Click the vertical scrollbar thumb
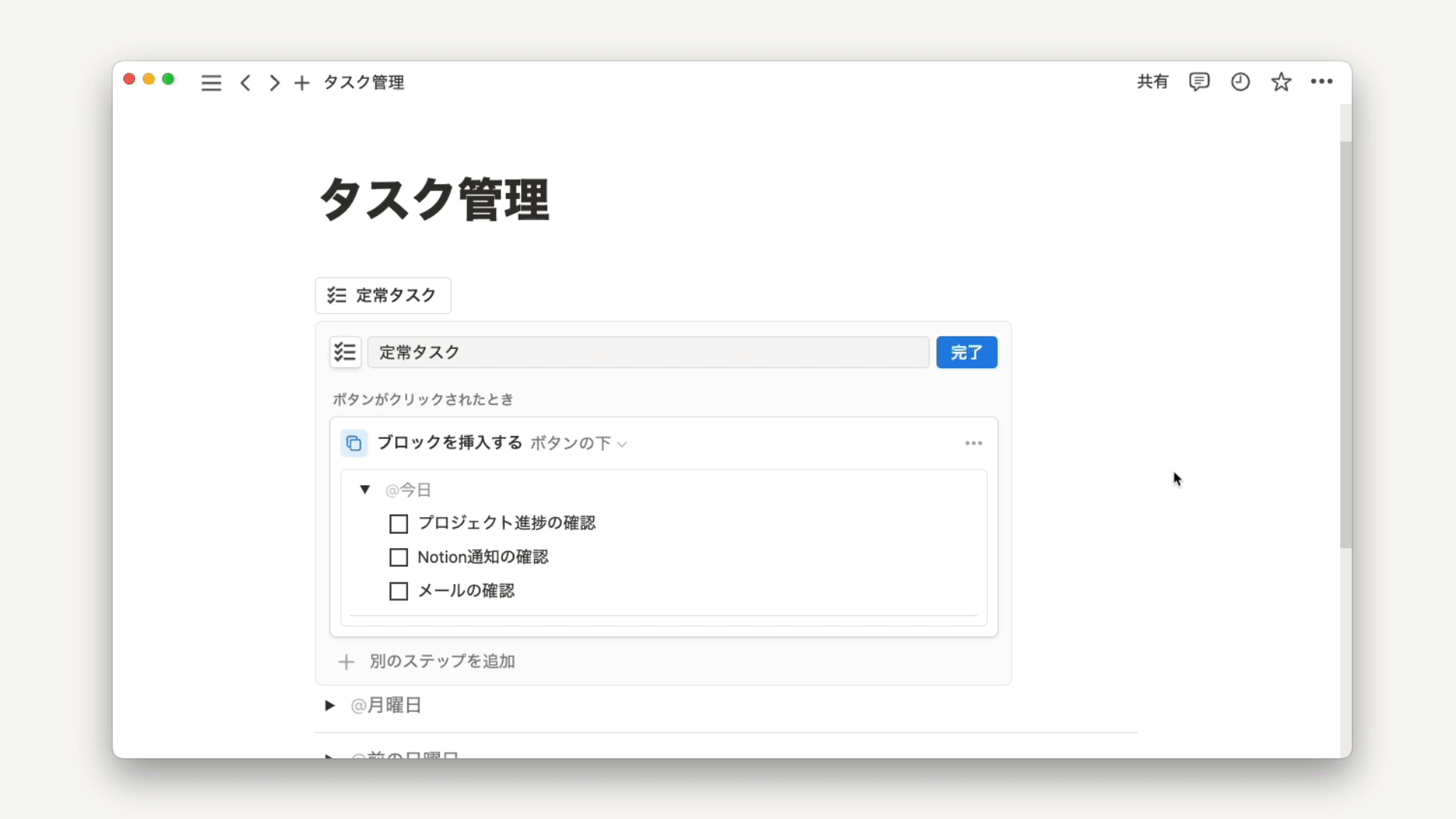The image size is (1456, 819). (x=1345, y=345)
